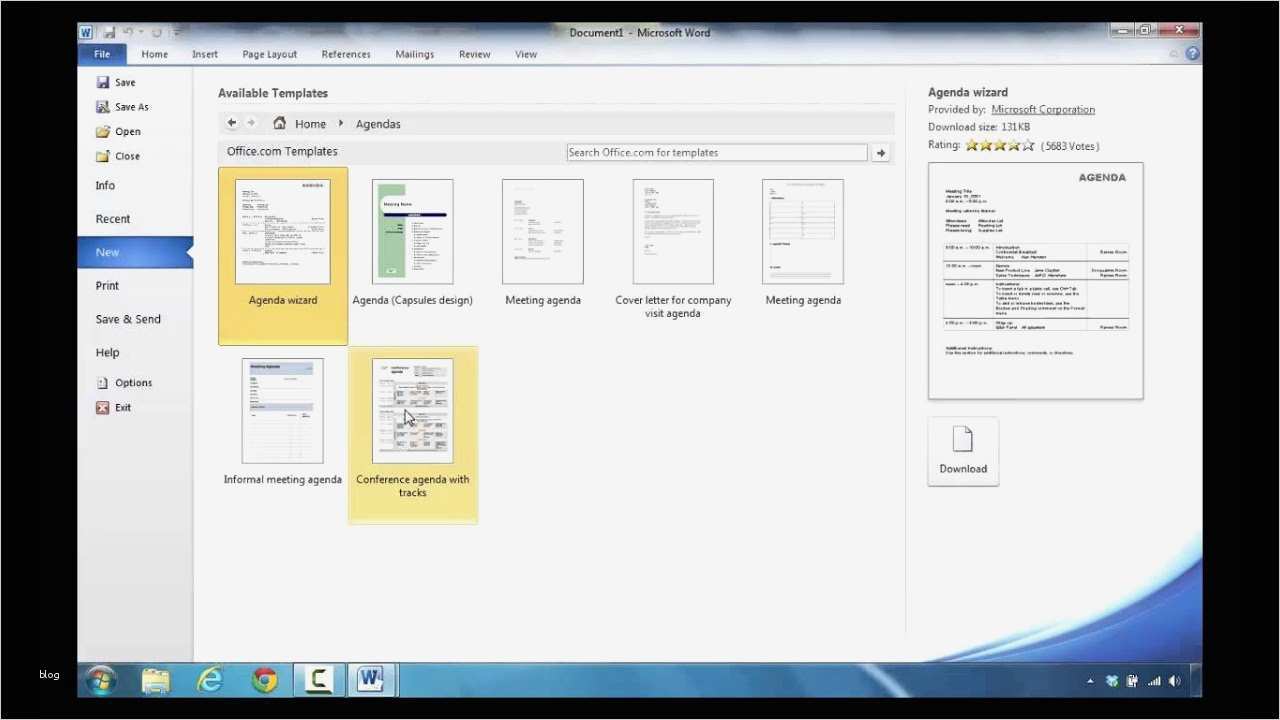Go back using the templates back arrow
1280x720 pixels.
point(231,123)
